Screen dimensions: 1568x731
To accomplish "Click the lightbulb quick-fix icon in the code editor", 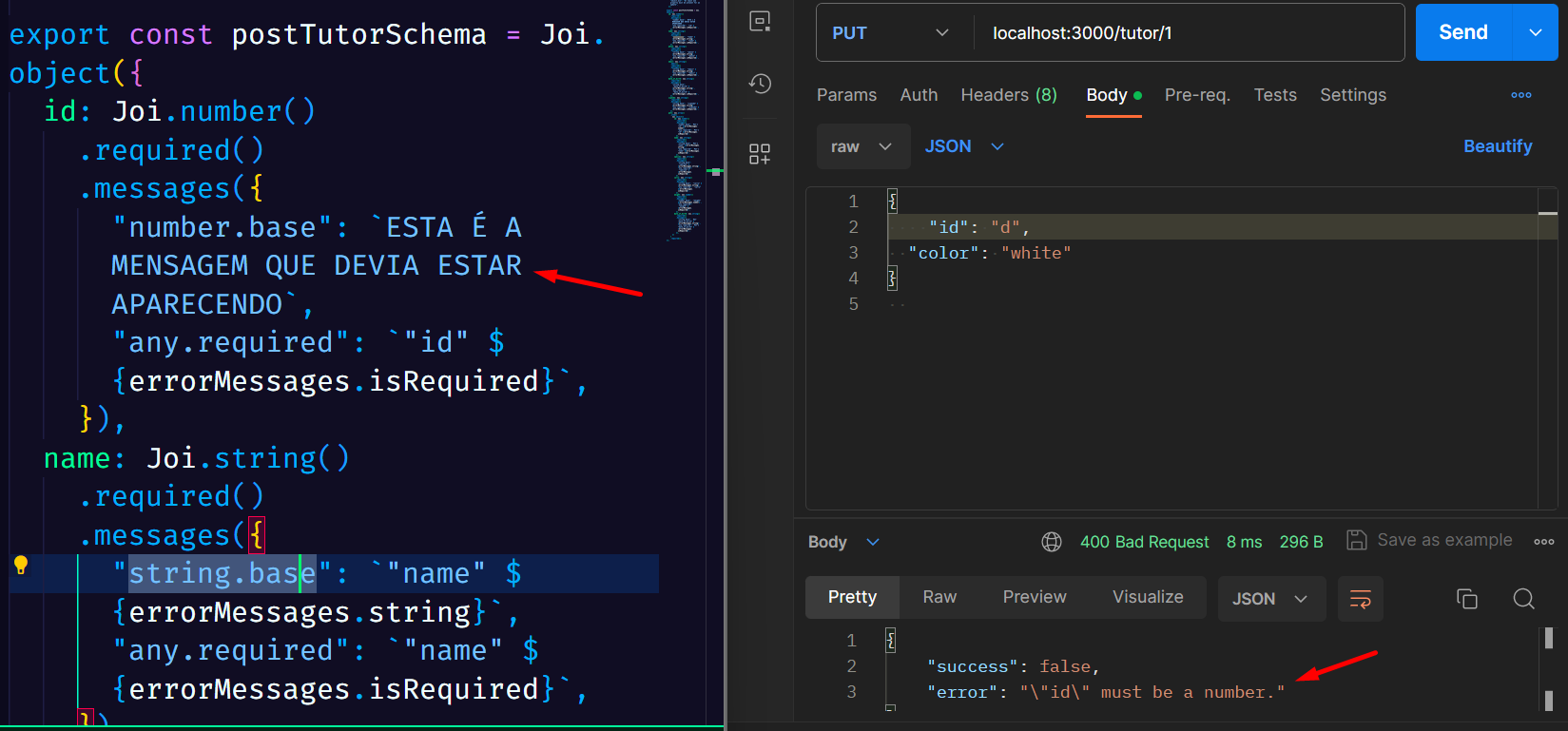I will click(x=21, y=566).
